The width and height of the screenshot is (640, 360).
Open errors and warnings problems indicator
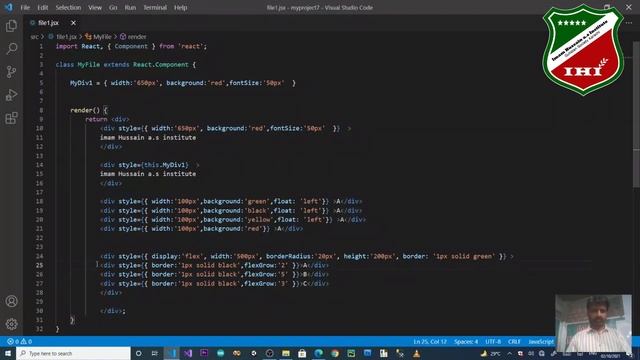(x=19, y=341)
